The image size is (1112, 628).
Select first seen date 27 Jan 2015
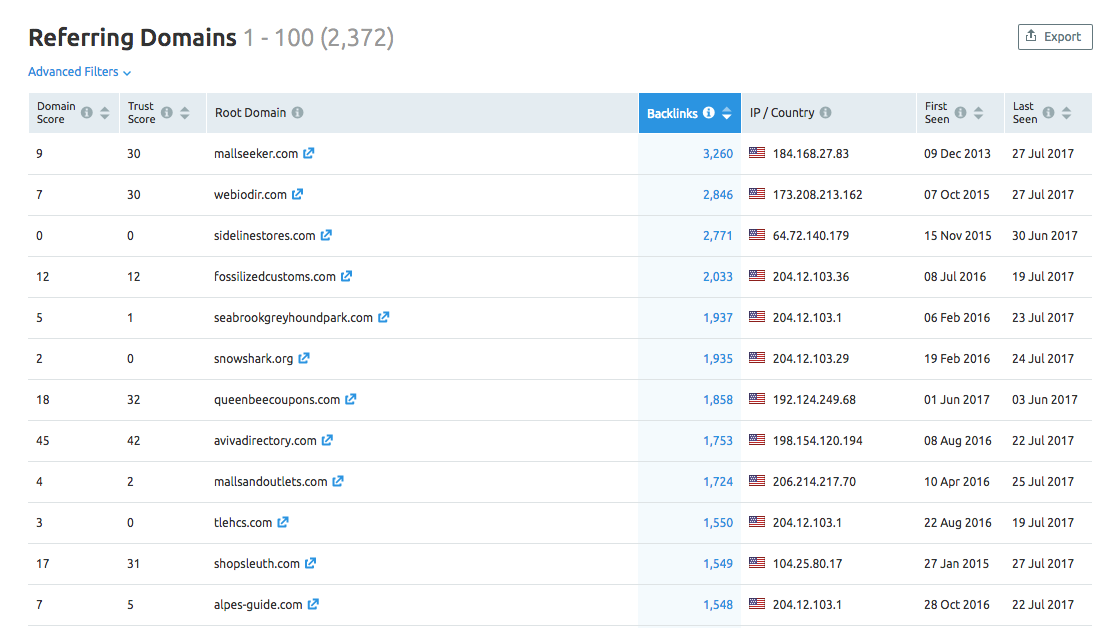pyautogui.click(x=957, y=564)
